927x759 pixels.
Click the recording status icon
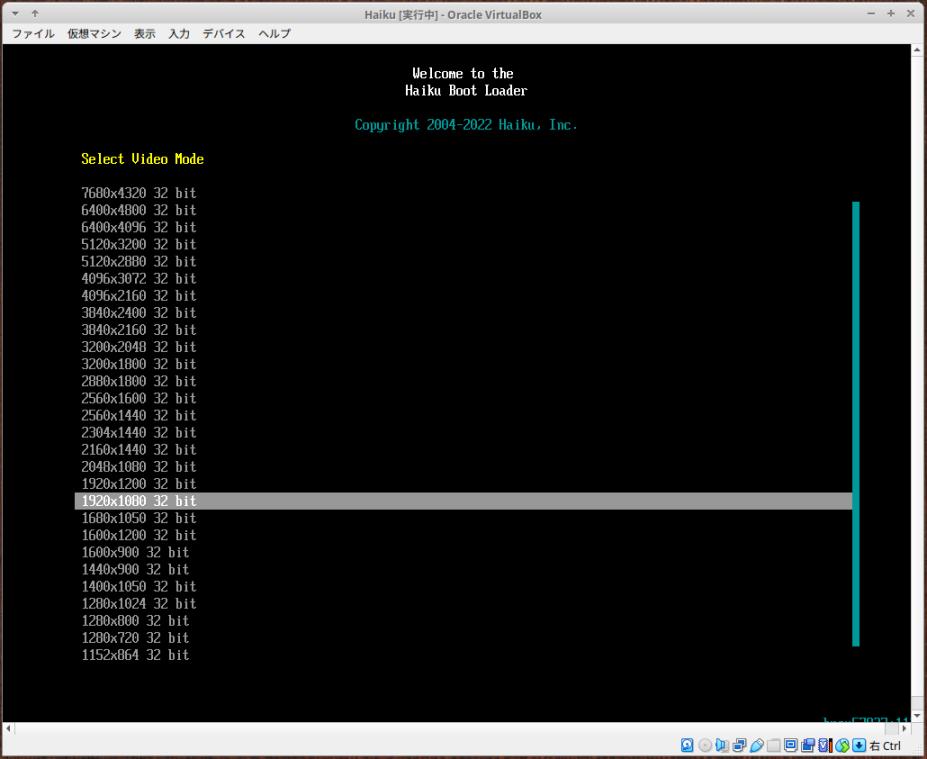pos(808,745)
